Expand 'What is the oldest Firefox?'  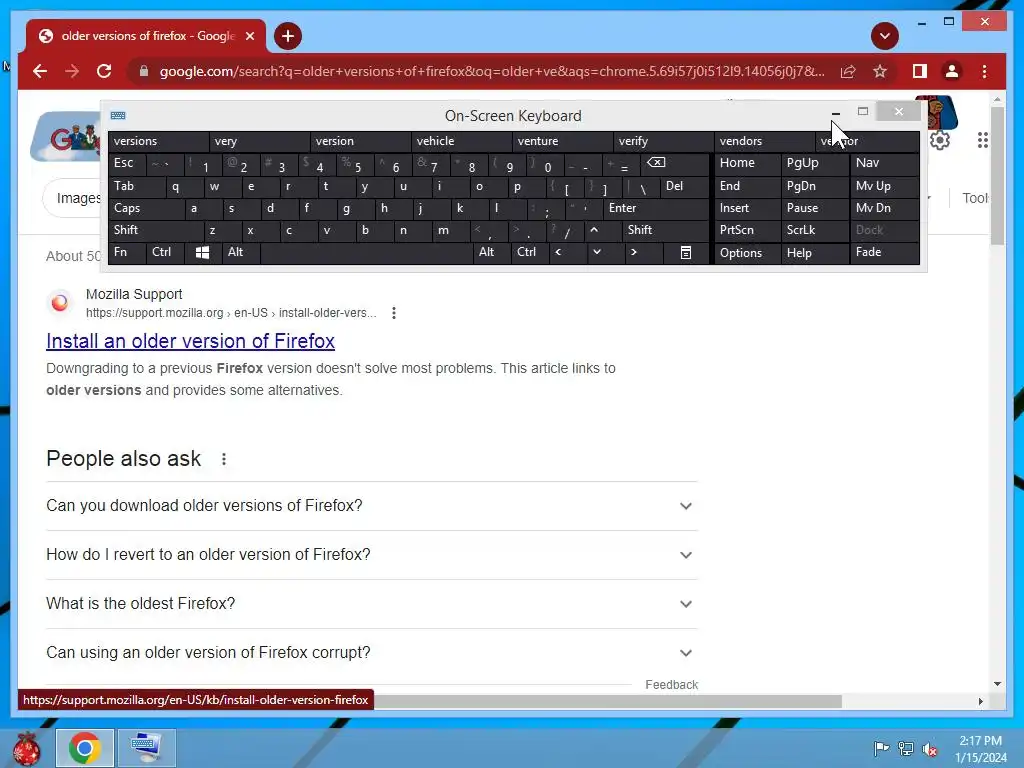[372, 604]
